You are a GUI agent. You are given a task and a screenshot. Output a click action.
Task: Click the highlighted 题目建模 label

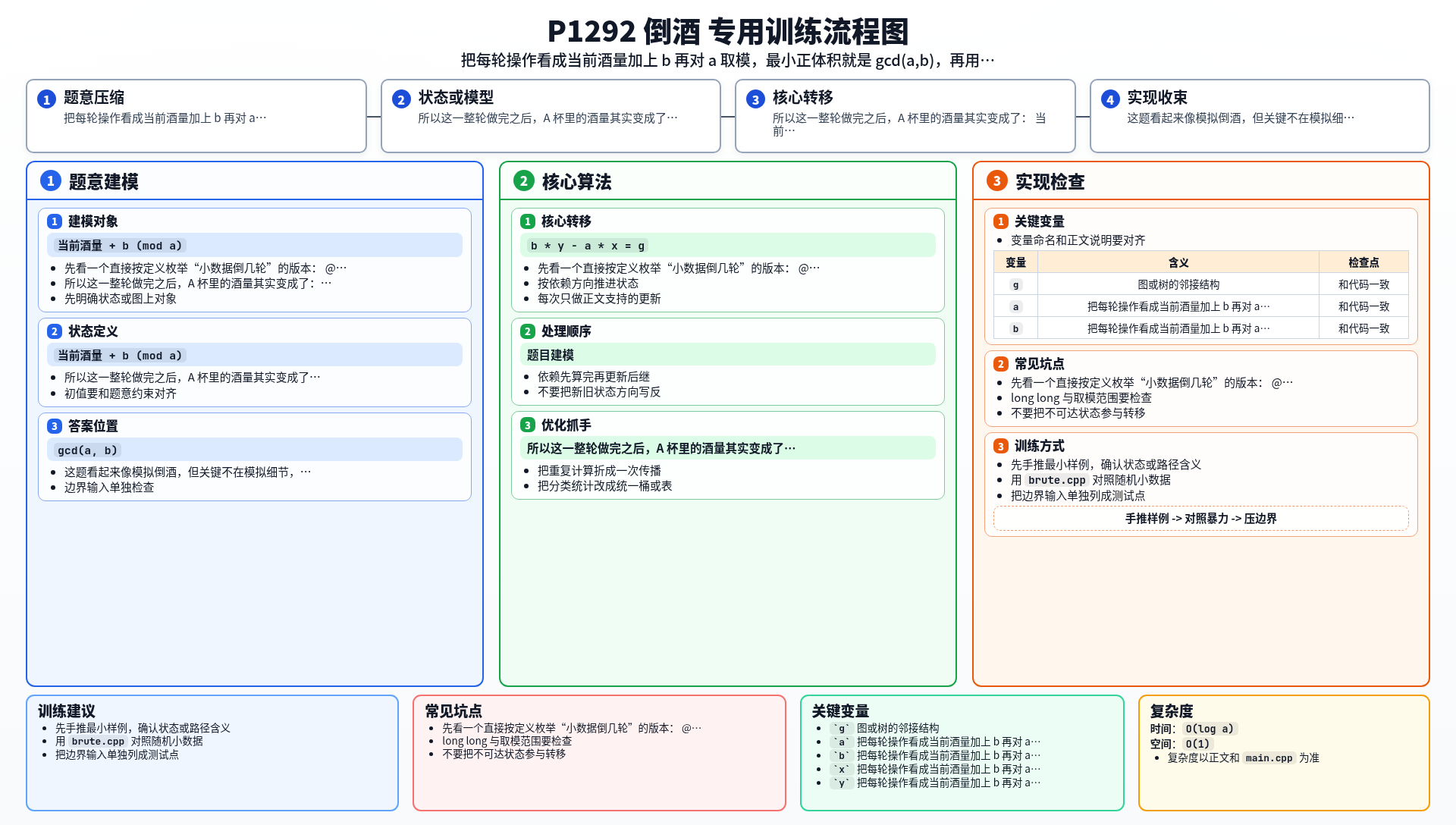click(x=551, y=355)
